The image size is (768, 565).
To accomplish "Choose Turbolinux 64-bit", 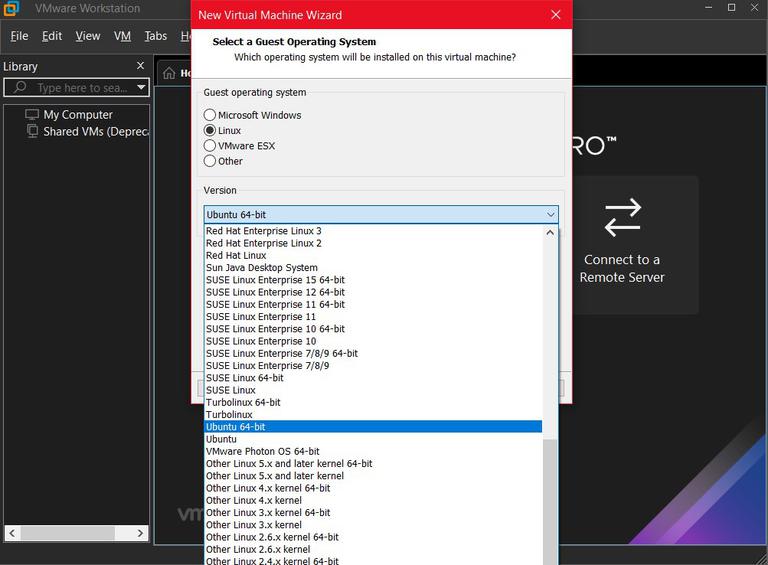I will pos(373,402).
